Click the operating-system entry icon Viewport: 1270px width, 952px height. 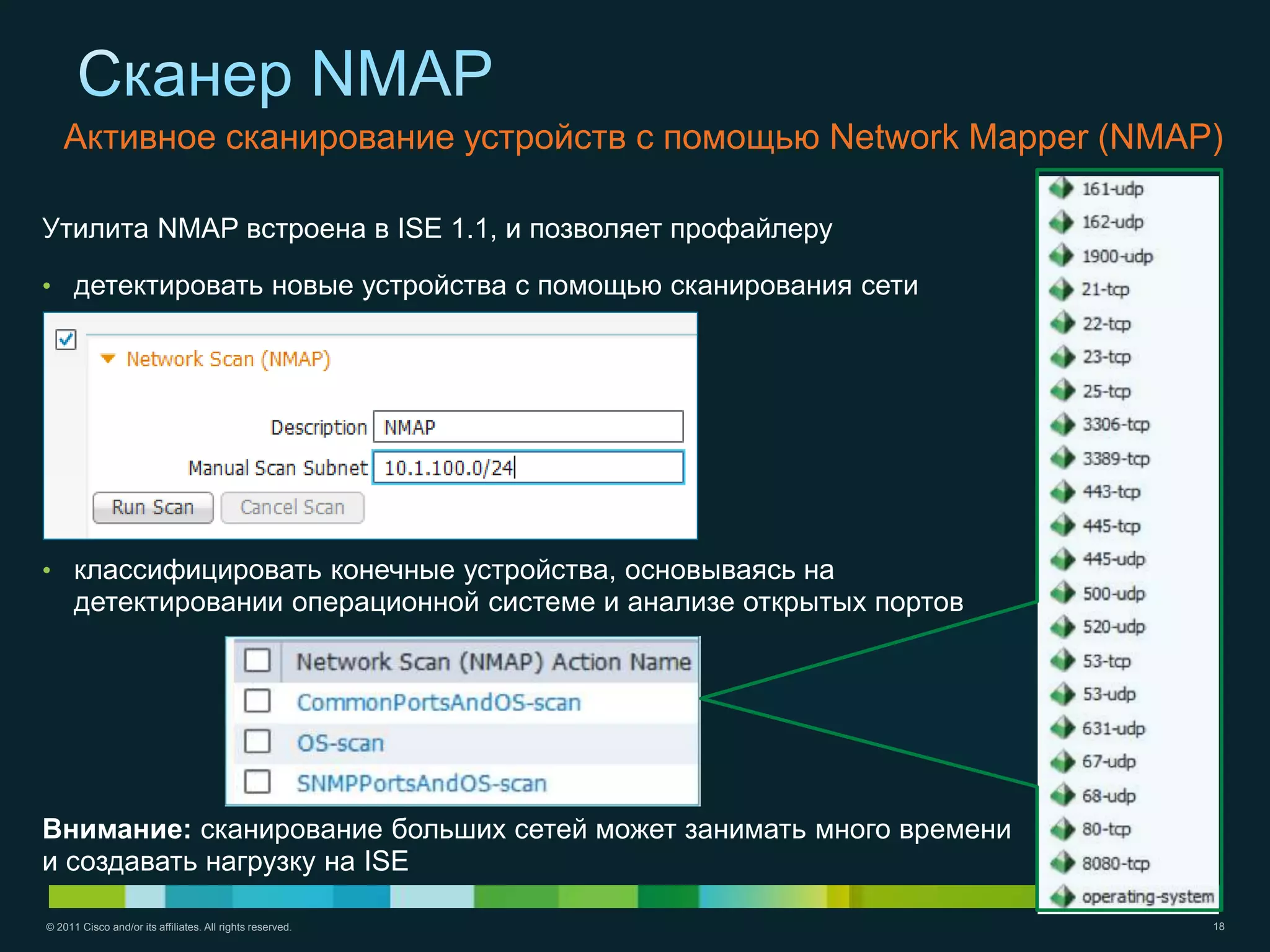coord(1063,897)
